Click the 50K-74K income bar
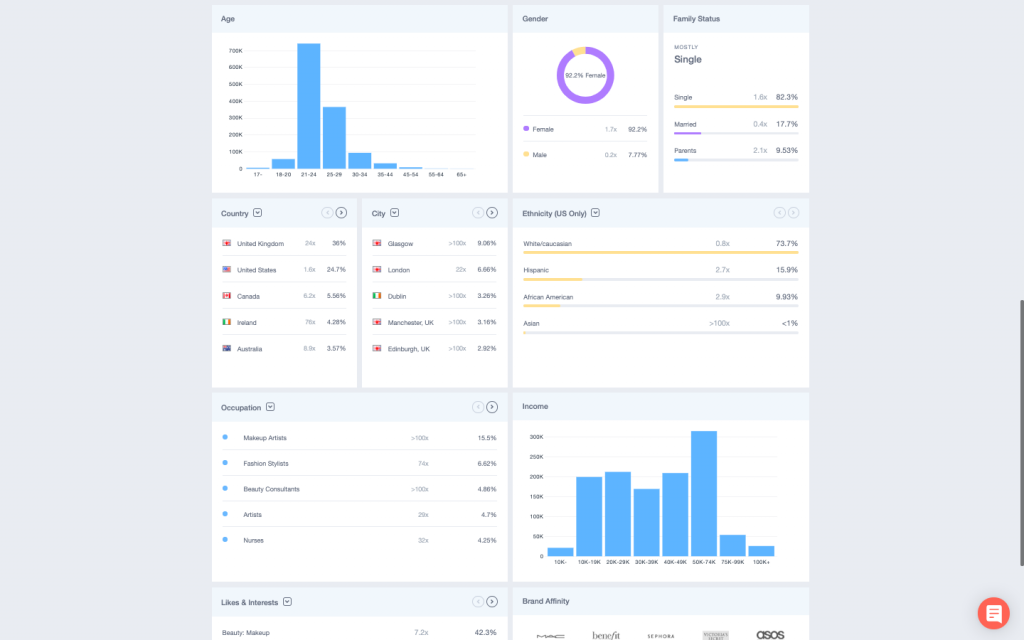This screenshot has width=1024, height=640. click(x=704, y=494)
